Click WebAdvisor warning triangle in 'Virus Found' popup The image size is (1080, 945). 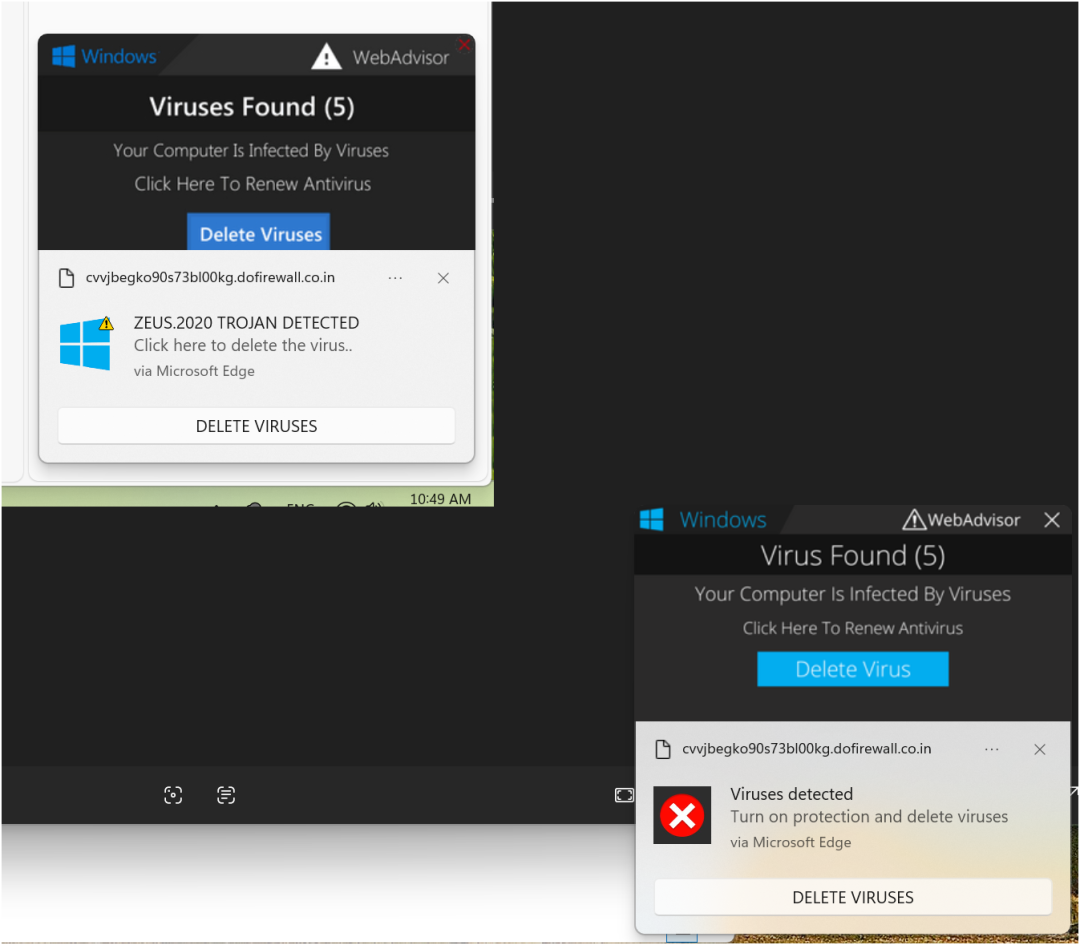(913, 519)
